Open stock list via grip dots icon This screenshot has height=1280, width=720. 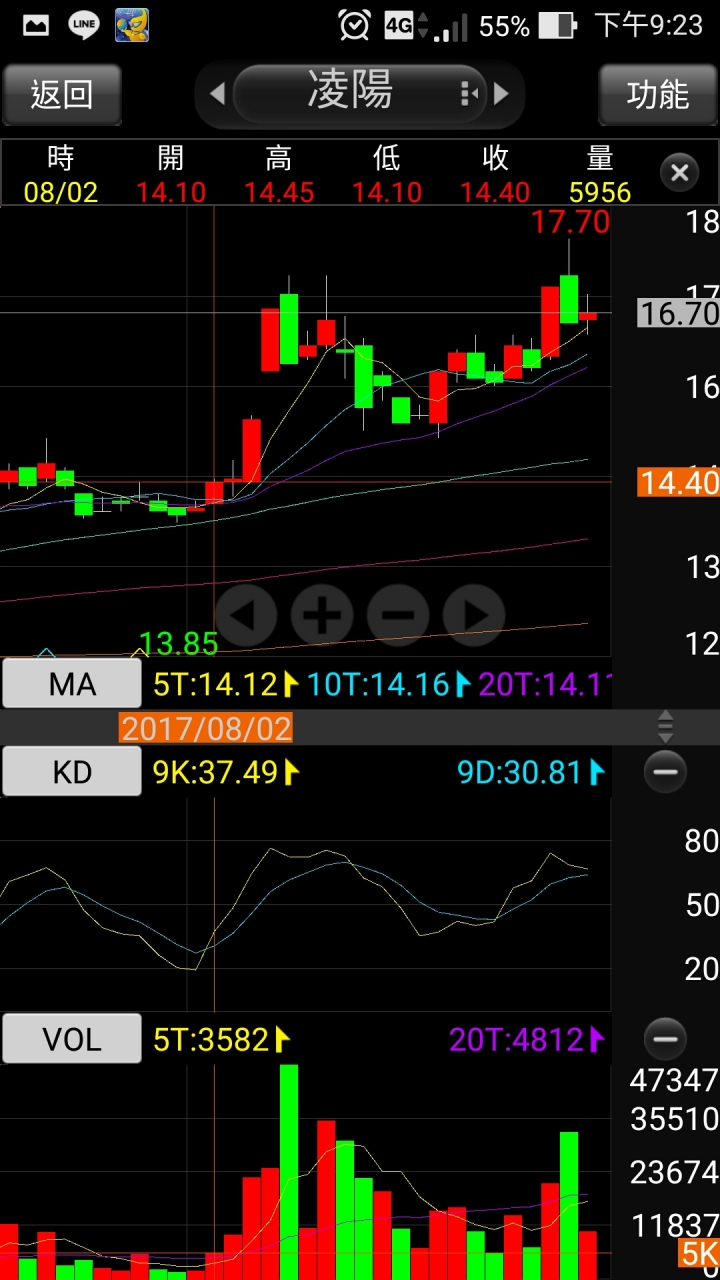click(x=469, y=94)
